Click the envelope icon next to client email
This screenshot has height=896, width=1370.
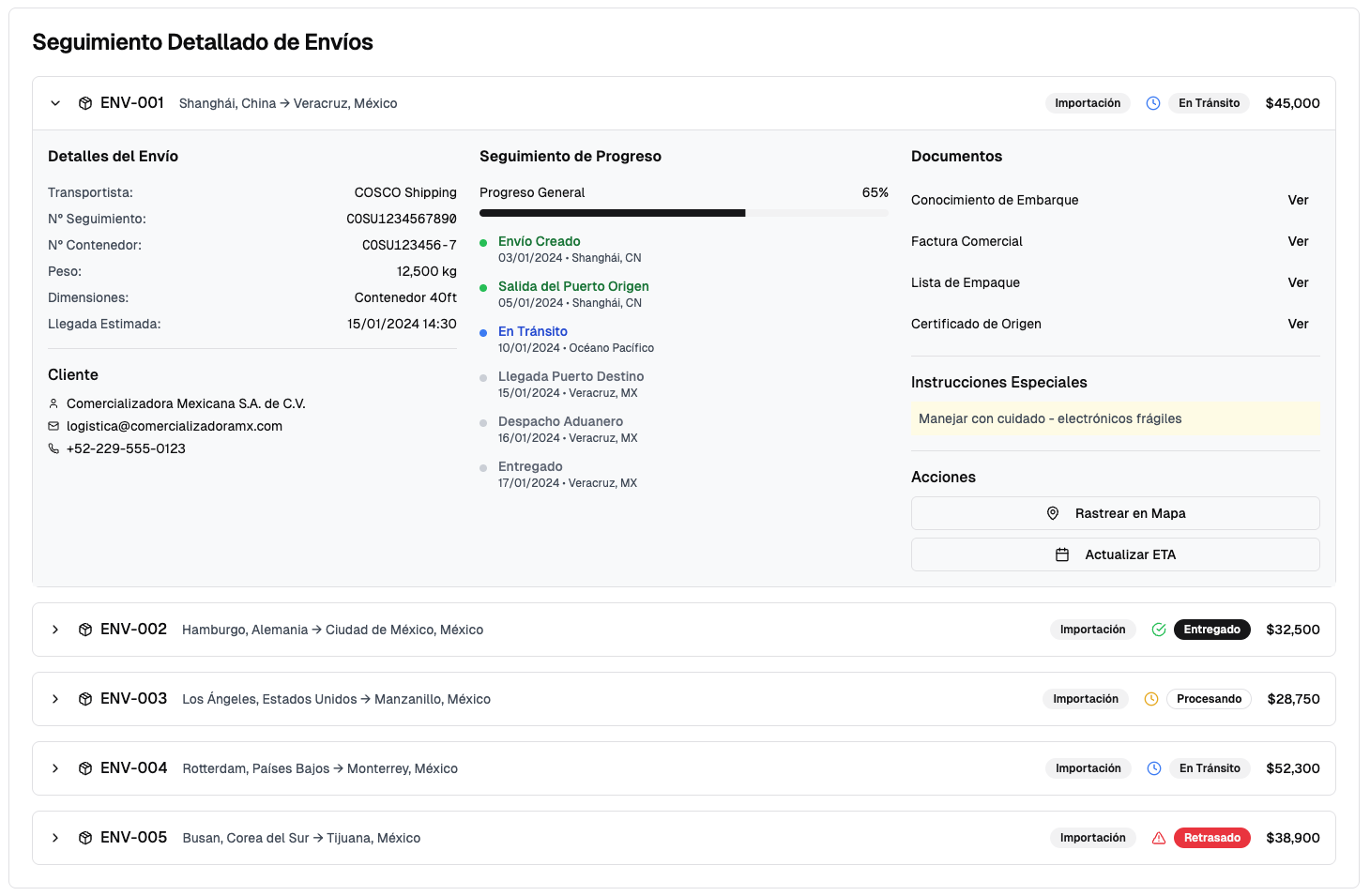[53, 426]
